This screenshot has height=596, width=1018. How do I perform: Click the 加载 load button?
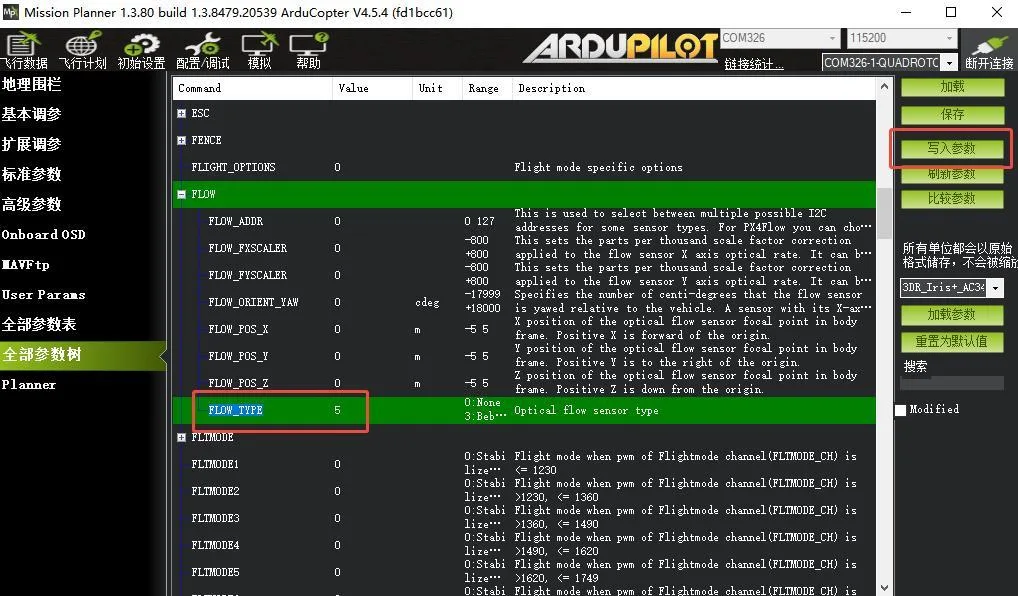click(x=952, y=88)
